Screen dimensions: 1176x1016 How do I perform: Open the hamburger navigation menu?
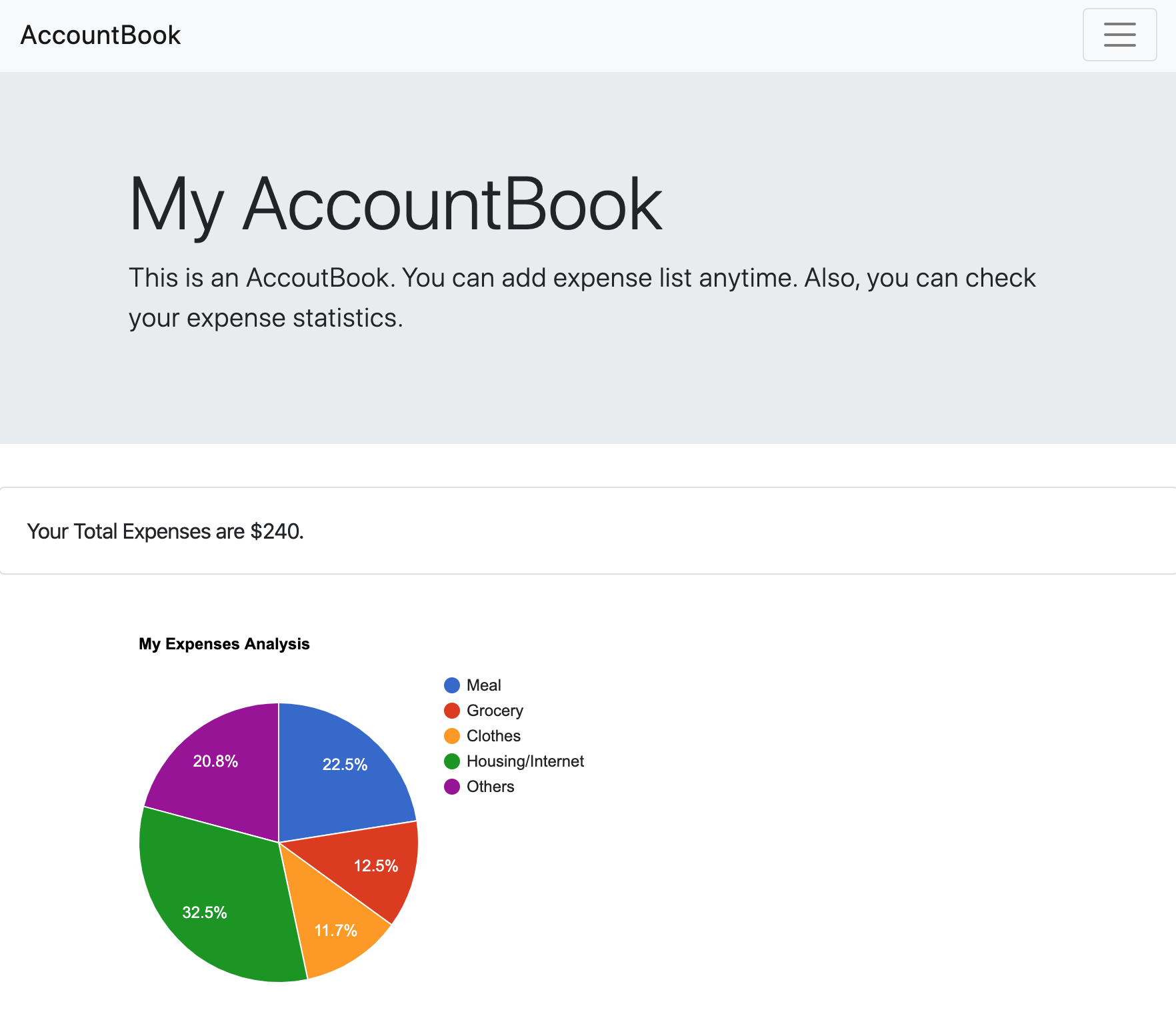click(x=1119, y=35)
